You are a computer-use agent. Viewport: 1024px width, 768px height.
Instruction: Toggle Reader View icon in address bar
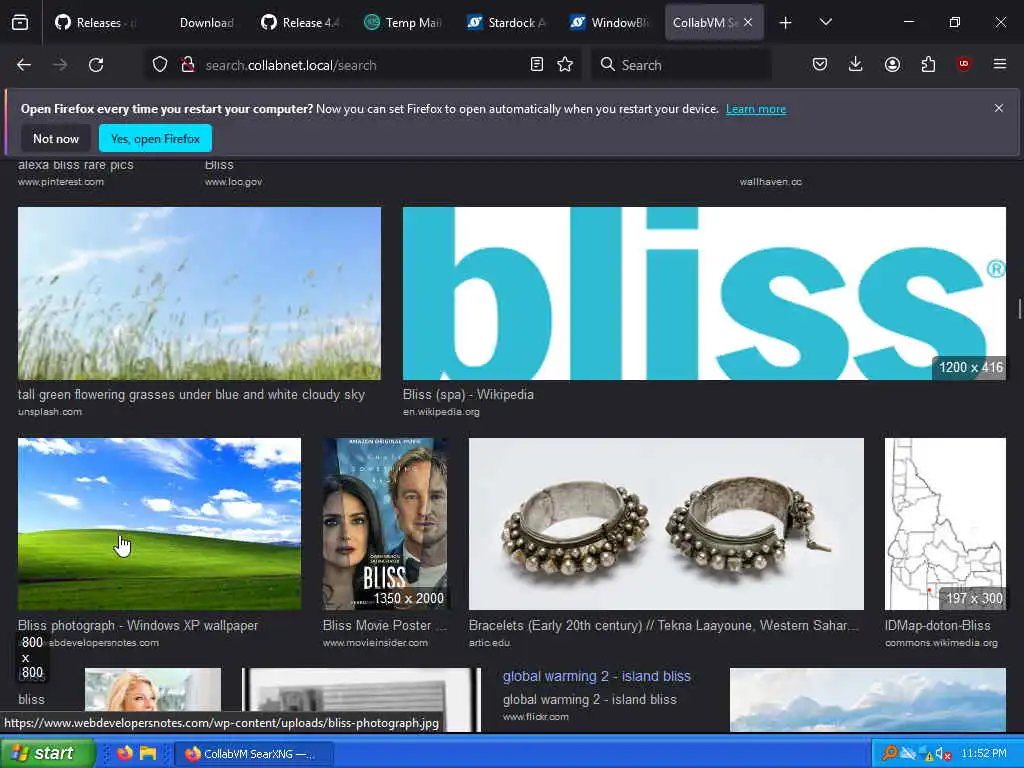click(537, 65)
